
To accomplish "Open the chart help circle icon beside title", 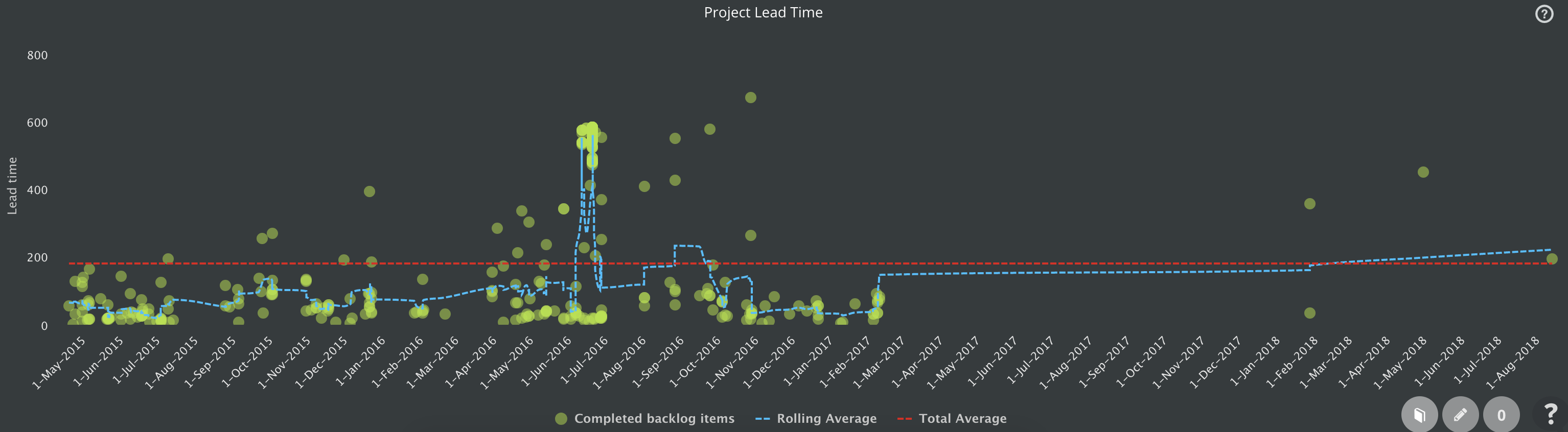I will (1543, 13).
